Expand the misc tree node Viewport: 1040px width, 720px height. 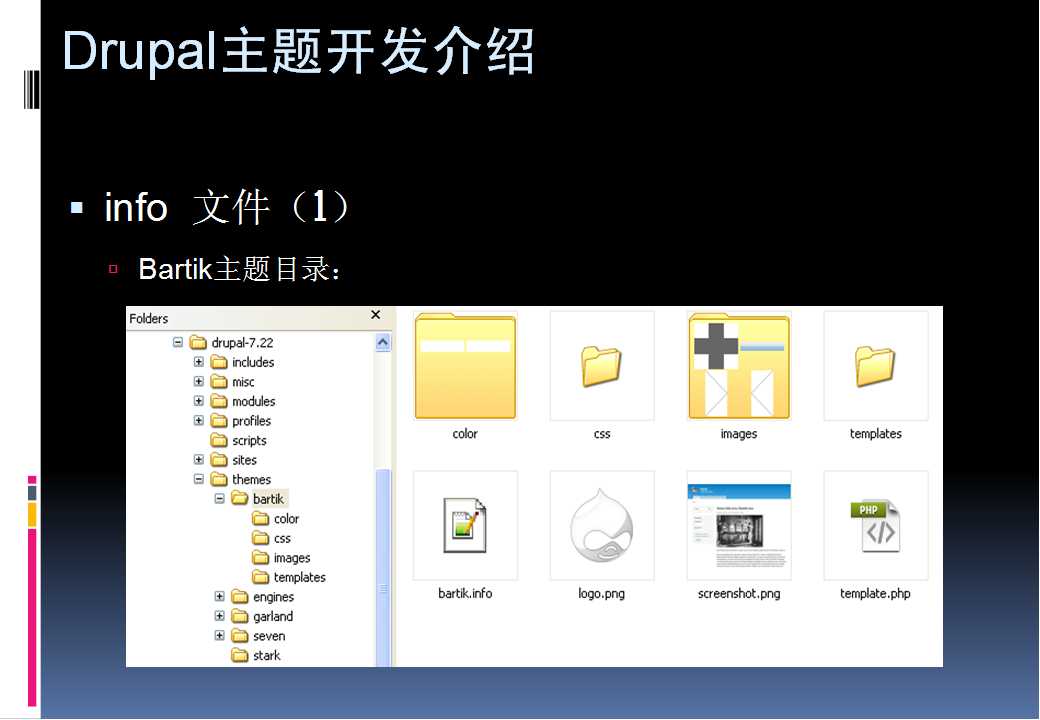[198, 382]
